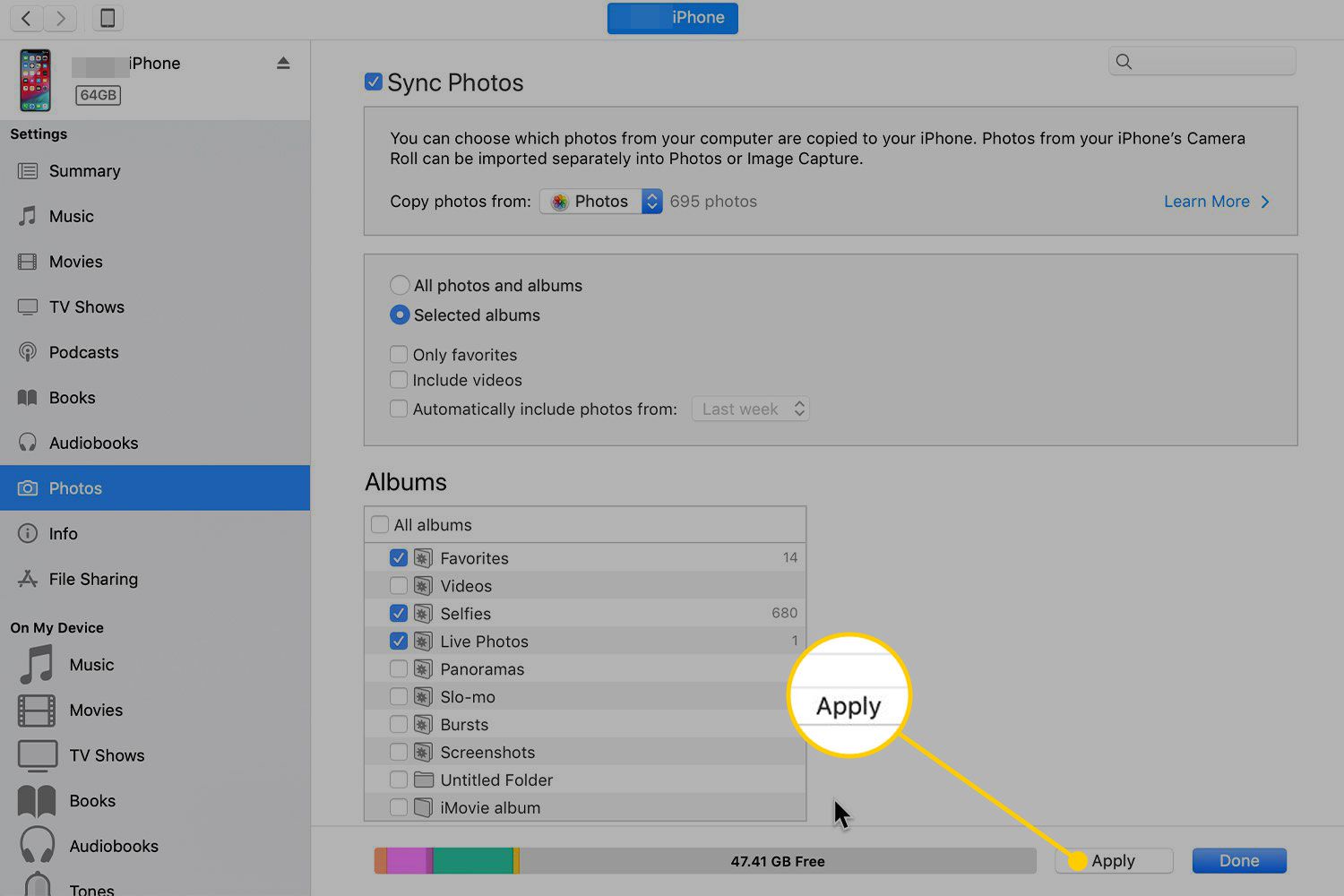
Task: Uncheck the Favorites album checkbox
Action: [x=399, y=557]
